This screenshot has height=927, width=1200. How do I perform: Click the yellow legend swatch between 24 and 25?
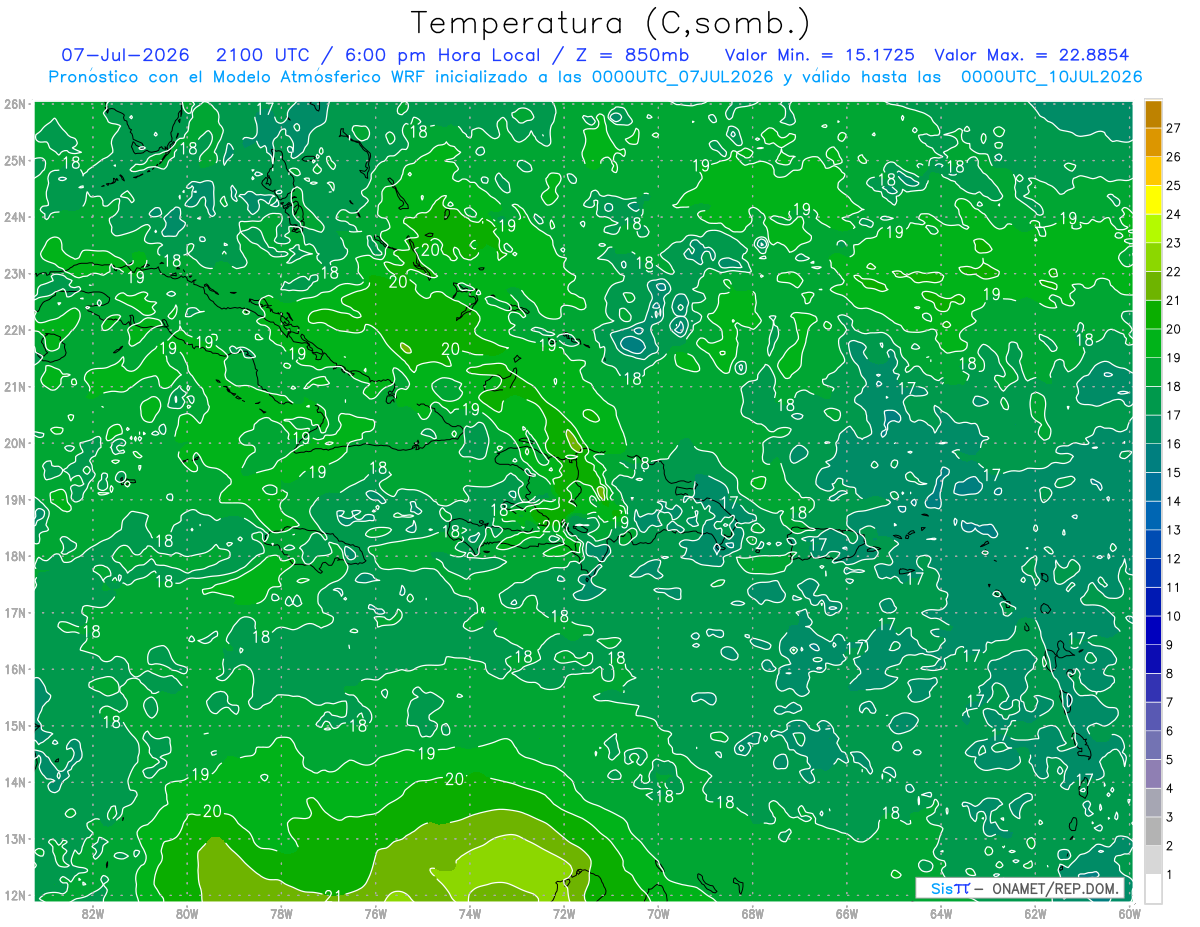coord(1153,200)
